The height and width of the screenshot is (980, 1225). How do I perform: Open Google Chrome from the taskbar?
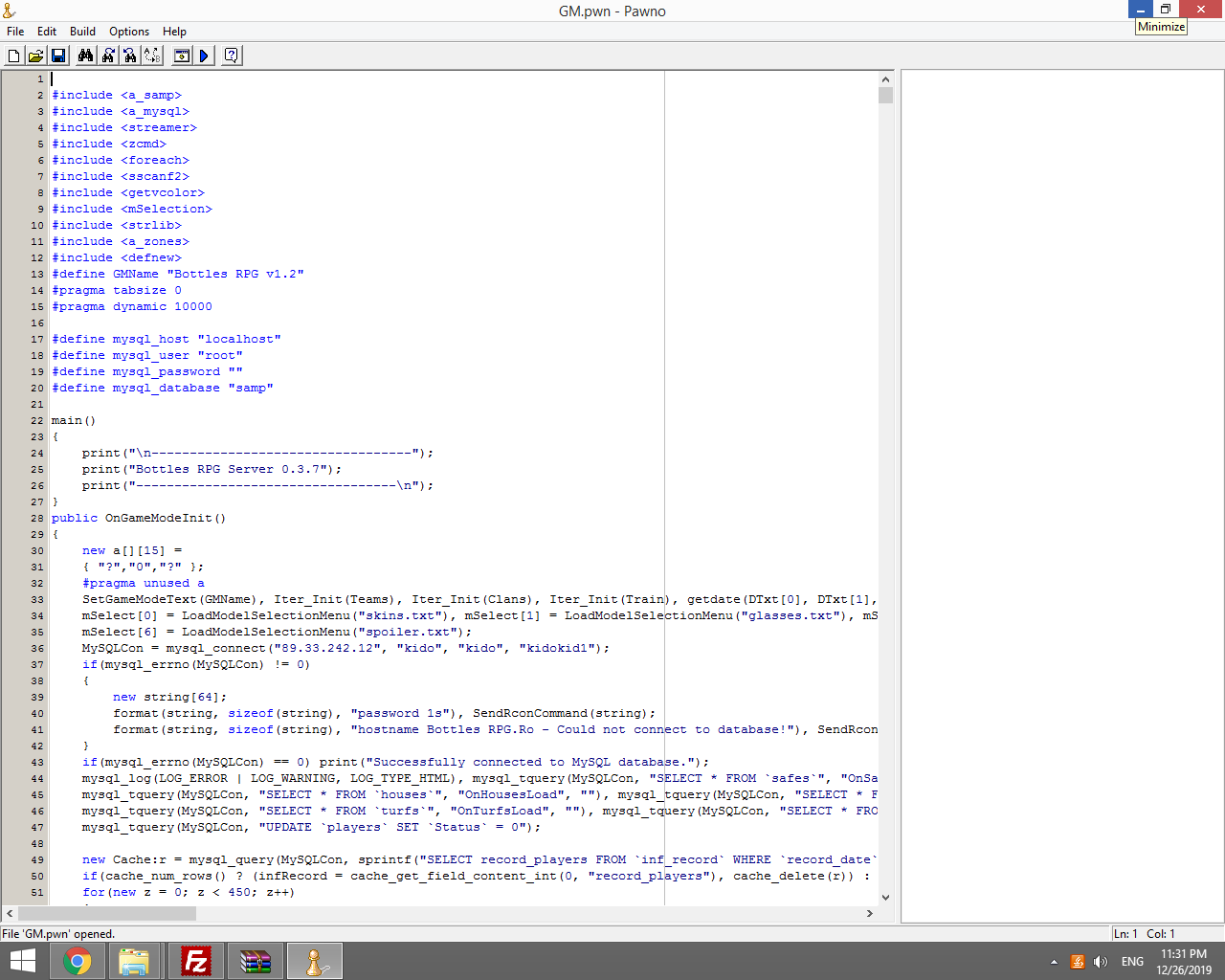[78, 961]
